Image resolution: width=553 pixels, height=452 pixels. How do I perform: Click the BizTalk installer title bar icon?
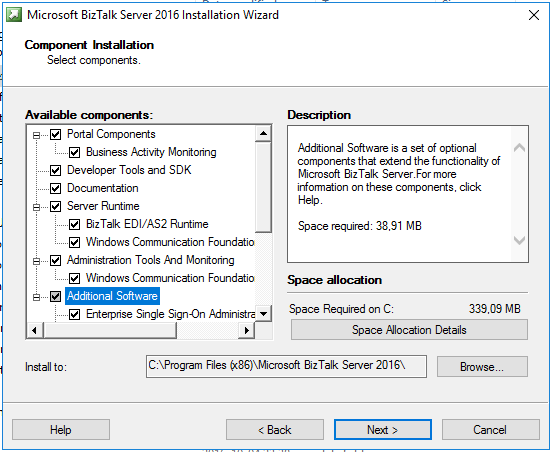[14, 15]
